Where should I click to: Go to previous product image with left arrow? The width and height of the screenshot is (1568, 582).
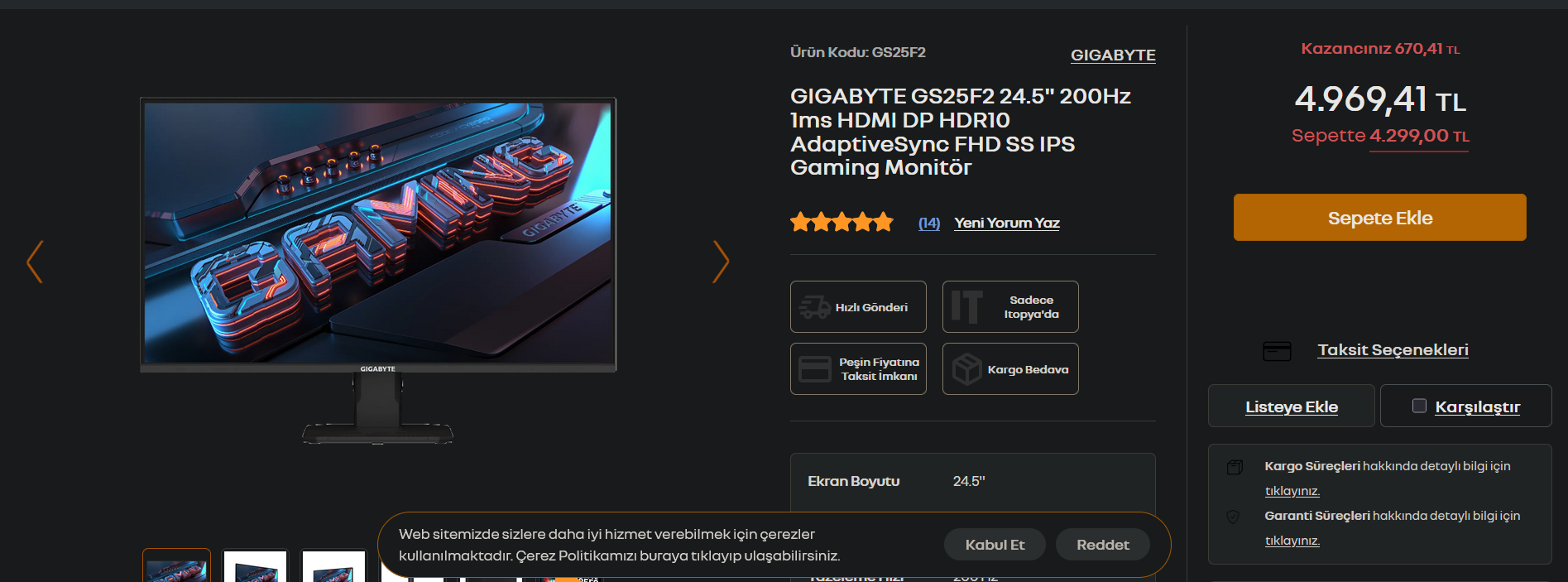(35, 262)
